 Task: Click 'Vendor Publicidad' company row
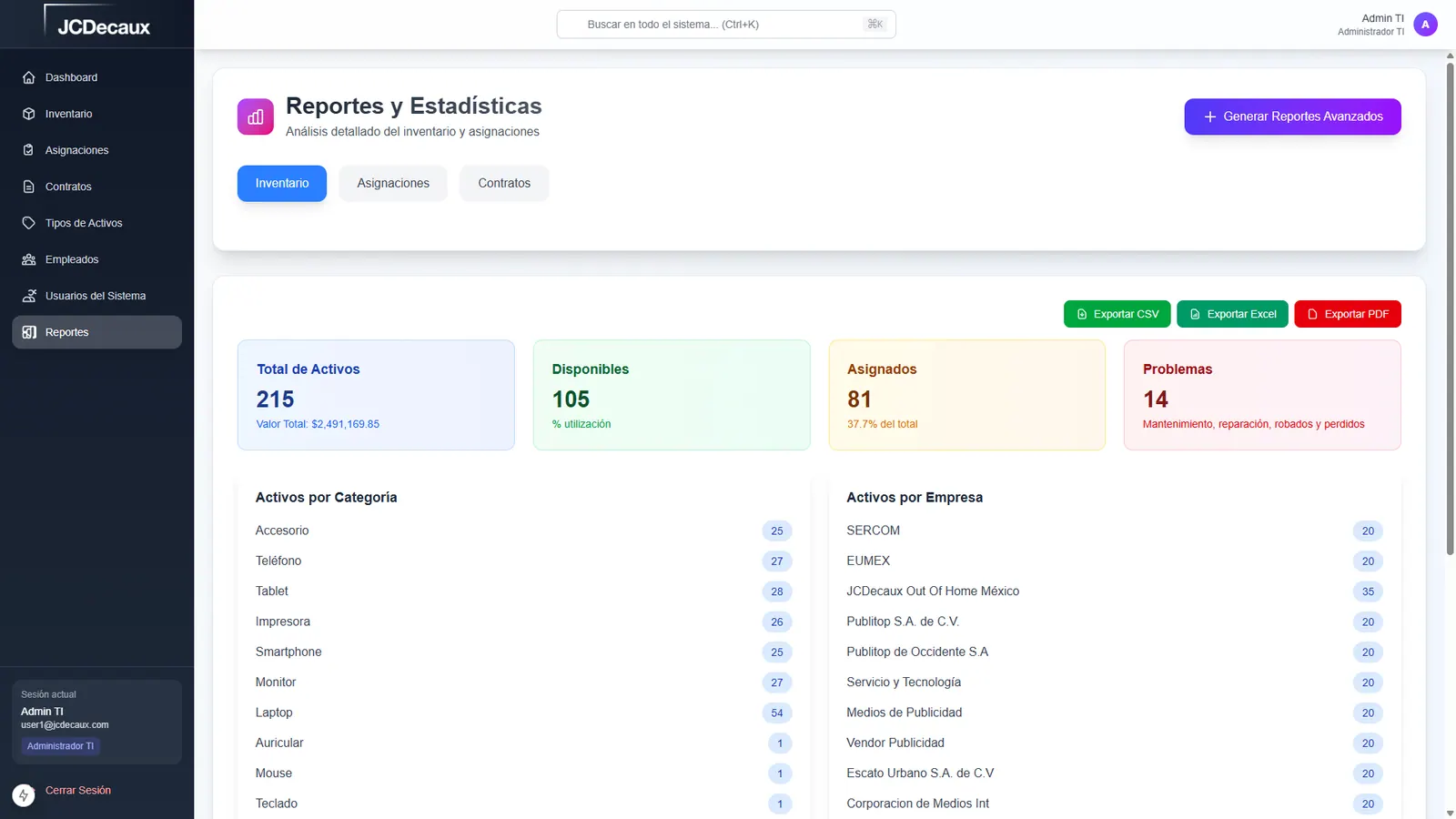[1115, 743]
